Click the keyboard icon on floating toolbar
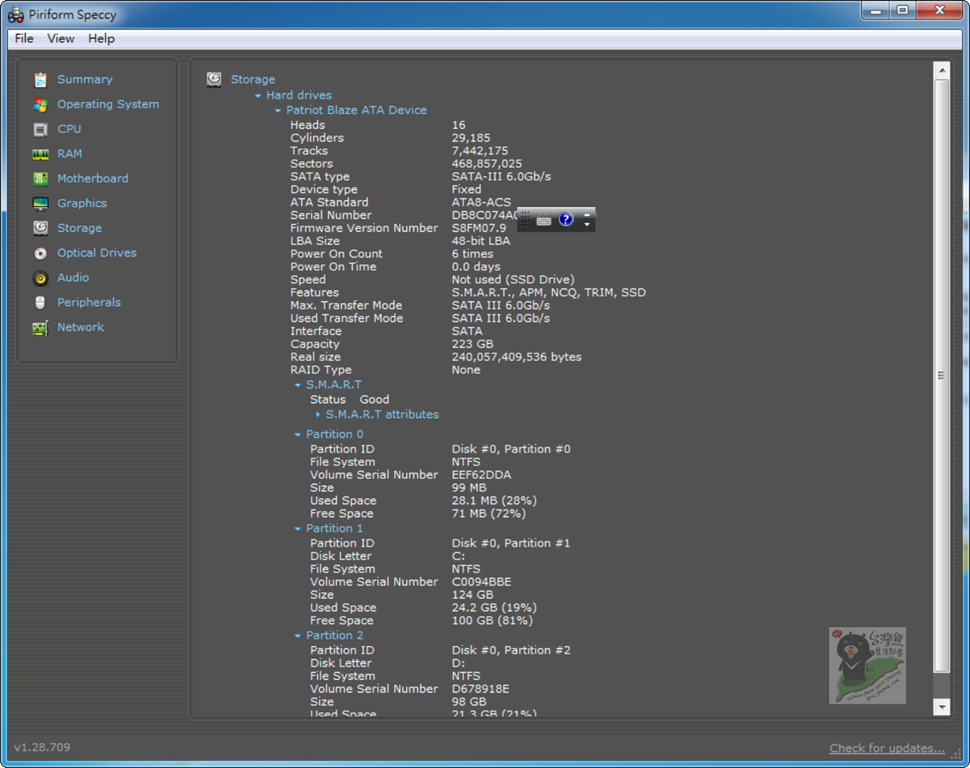This screenshot has width=970, height=768. 544,221
